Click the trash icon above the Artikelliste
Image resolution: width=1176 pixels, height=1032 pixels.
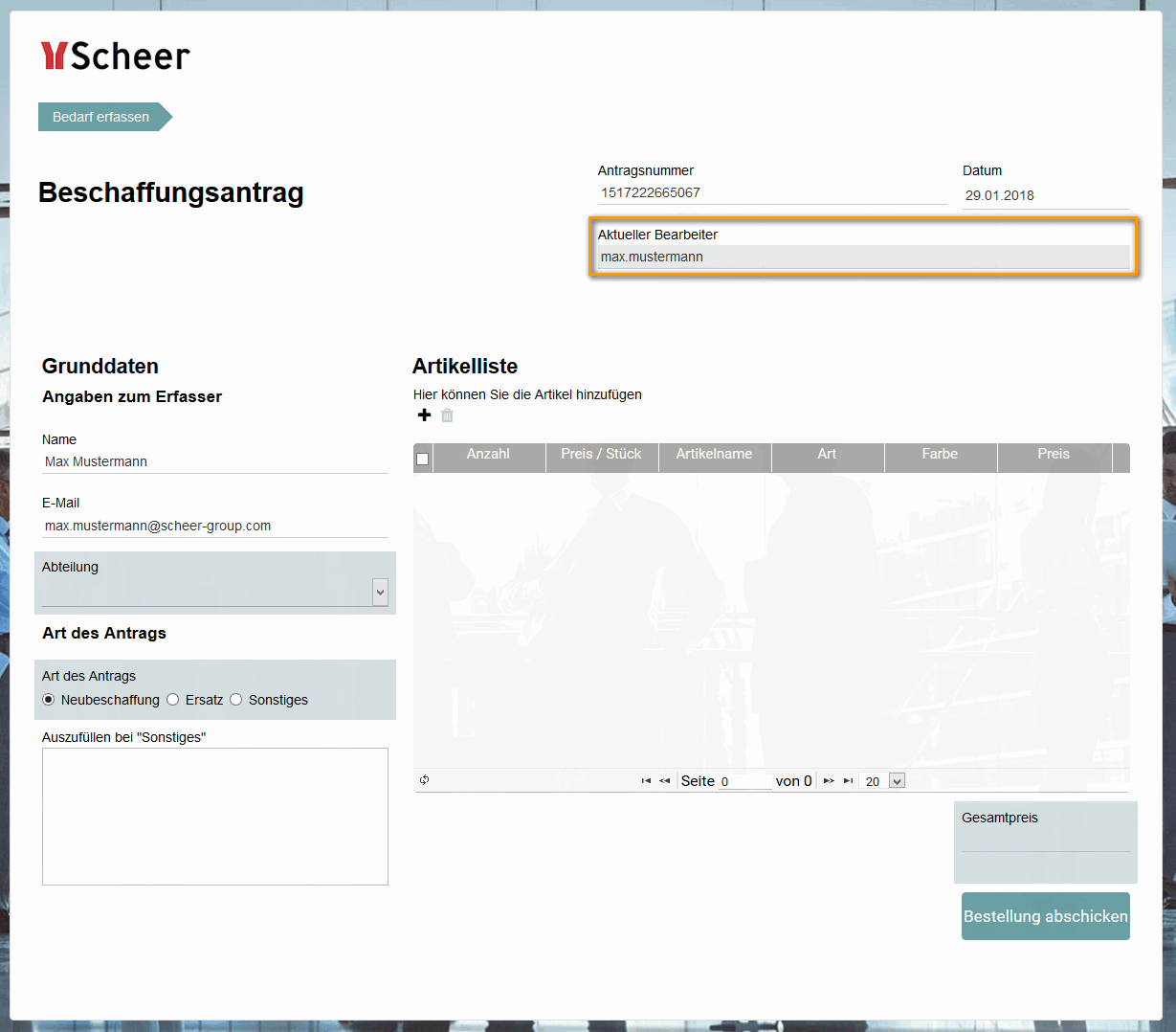[447, 415]
